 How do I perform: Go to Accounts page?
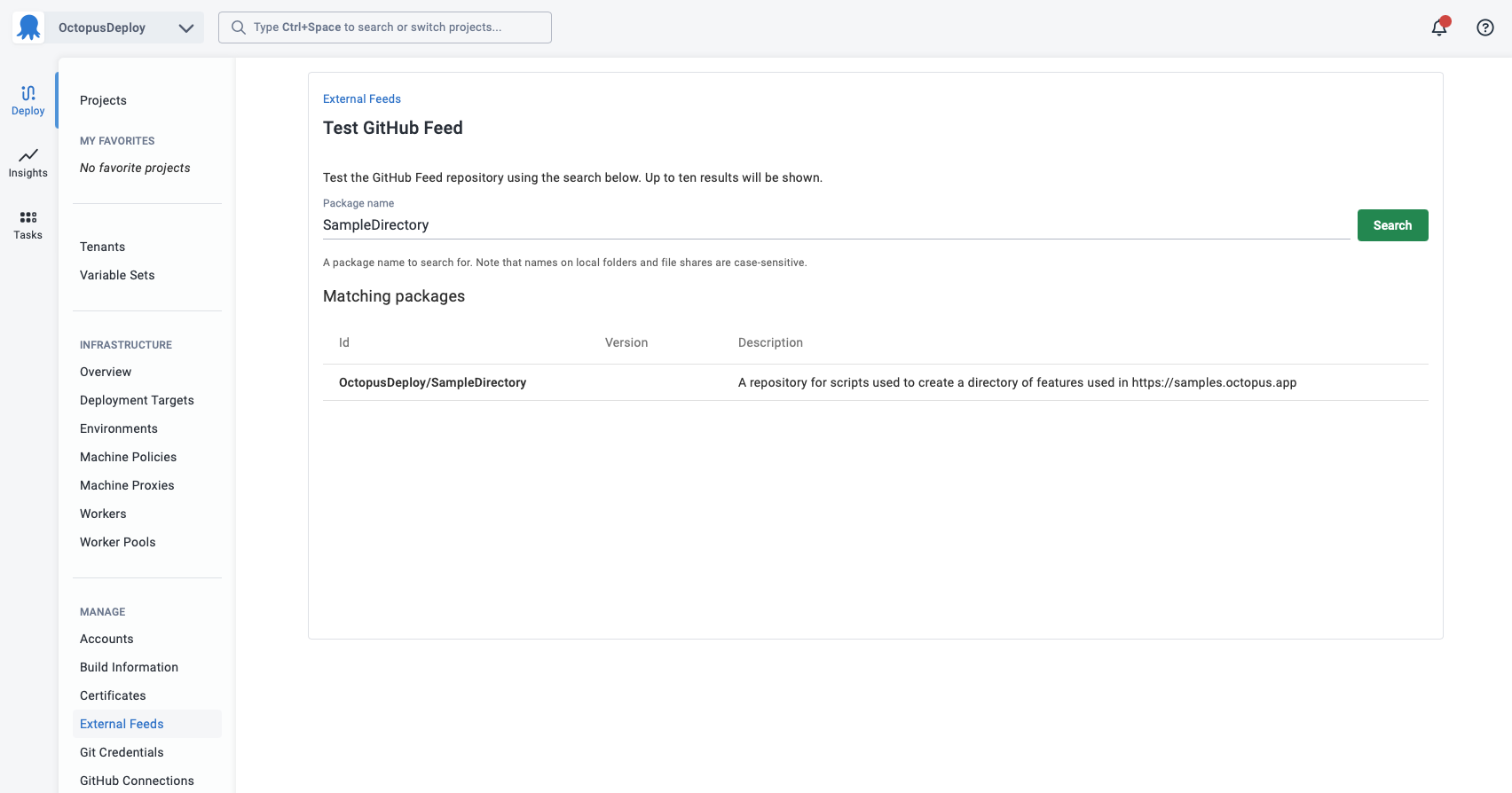(106, 639)
